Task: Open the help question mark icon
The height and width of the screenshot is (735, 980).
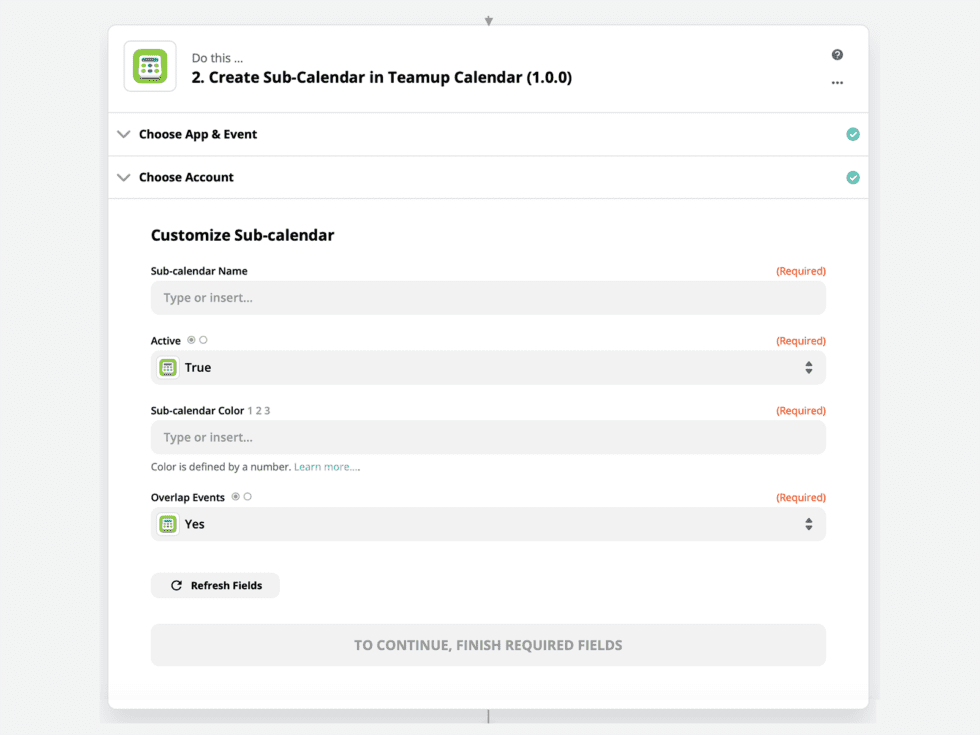Action: point(838,54)
